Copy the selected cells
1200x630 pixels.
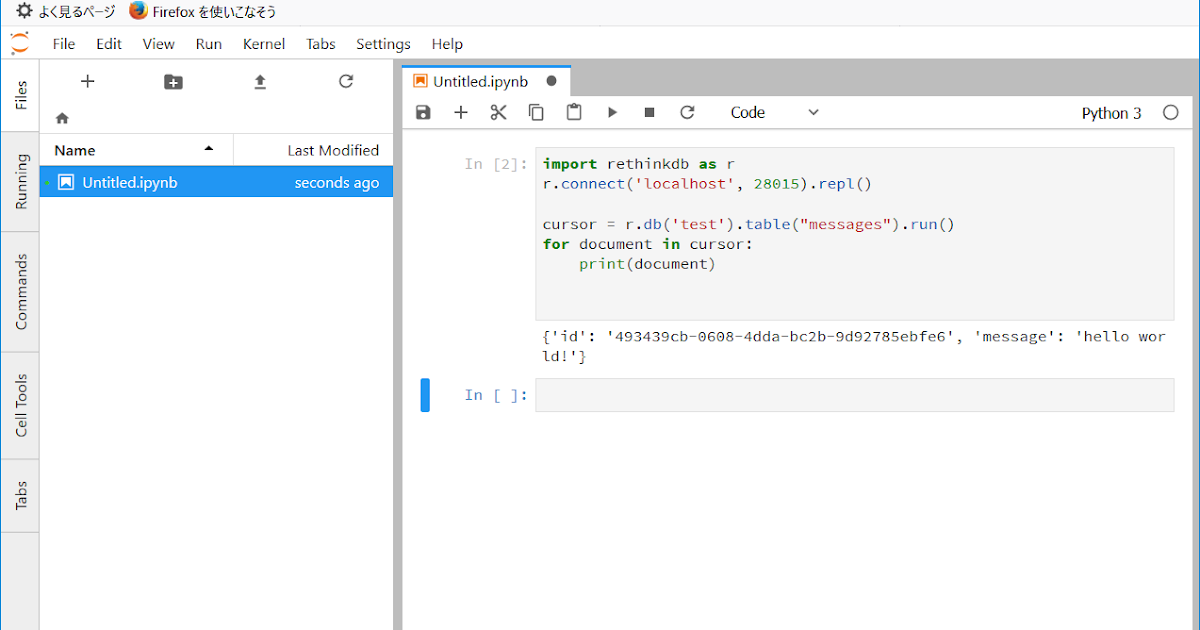[x=536, y=112]
